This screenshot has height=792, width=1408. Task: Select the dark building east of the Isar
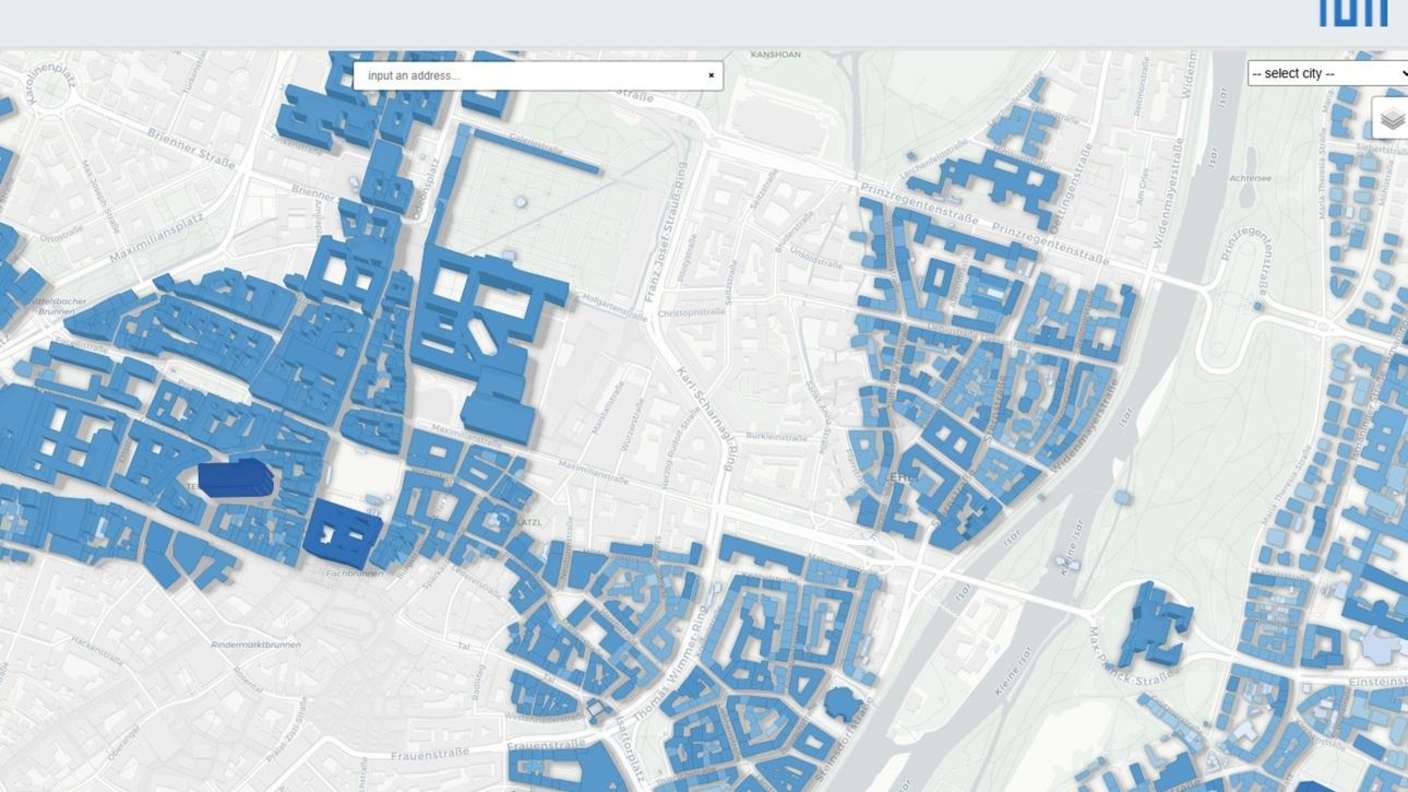(1150, 615)
